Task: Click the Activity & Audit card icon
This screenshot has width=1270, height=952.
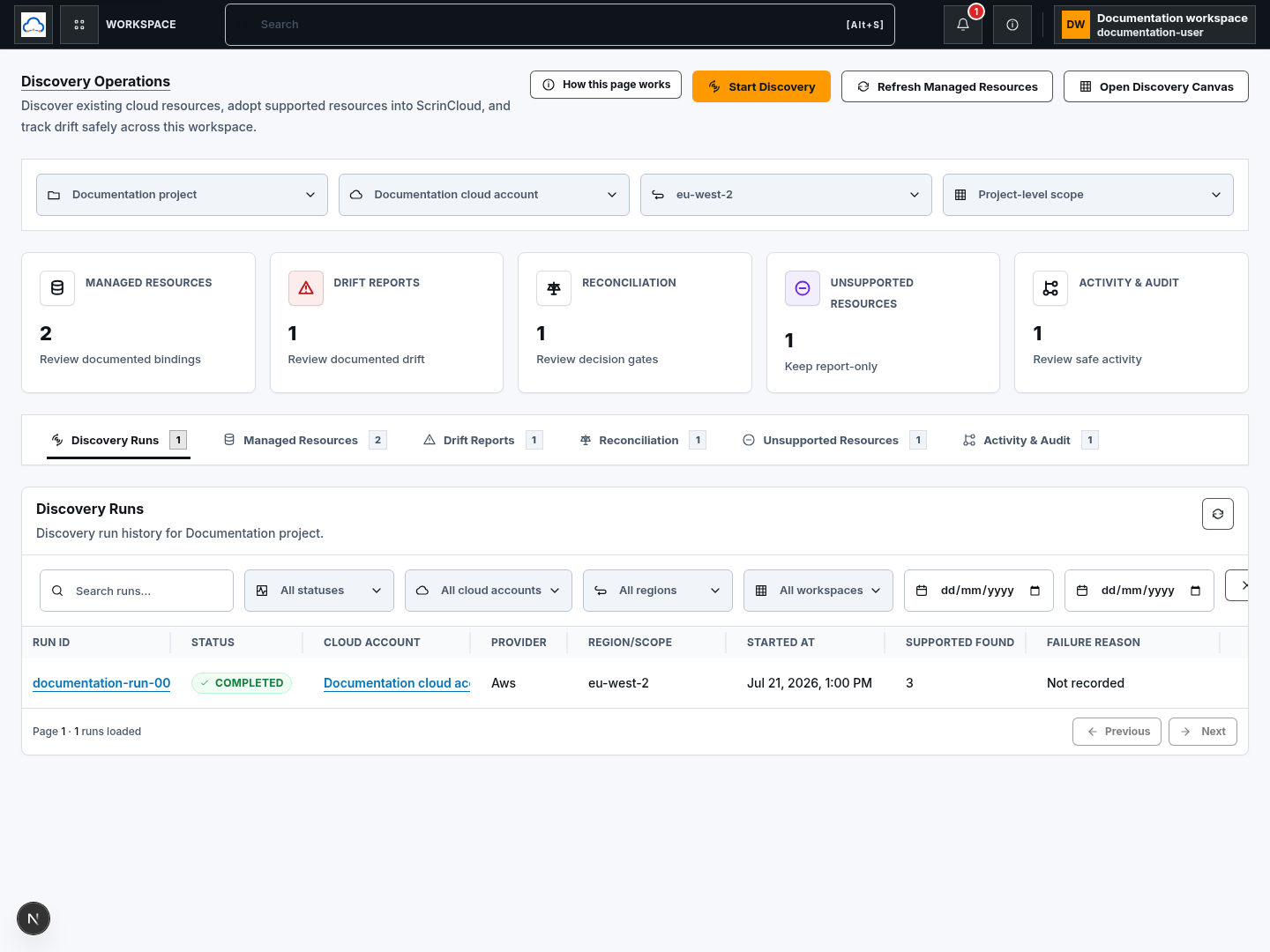Action: click(x=1050, y=288)
